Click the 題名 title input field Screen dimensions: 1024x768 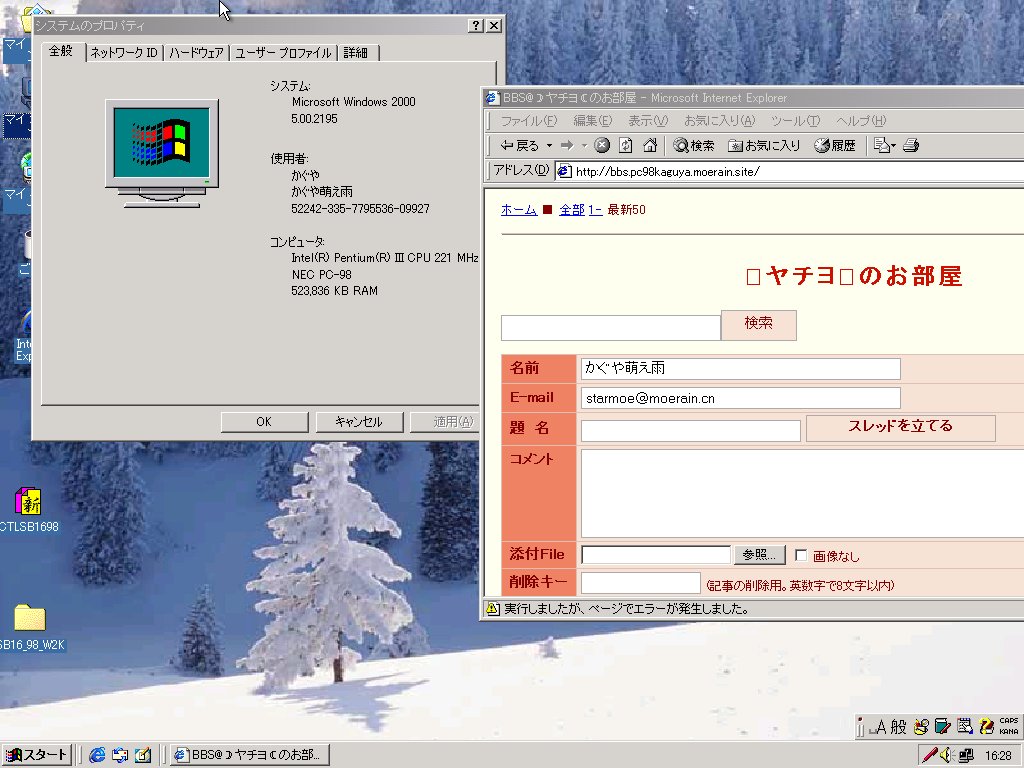pyautogui.click(x=690, y=430)
